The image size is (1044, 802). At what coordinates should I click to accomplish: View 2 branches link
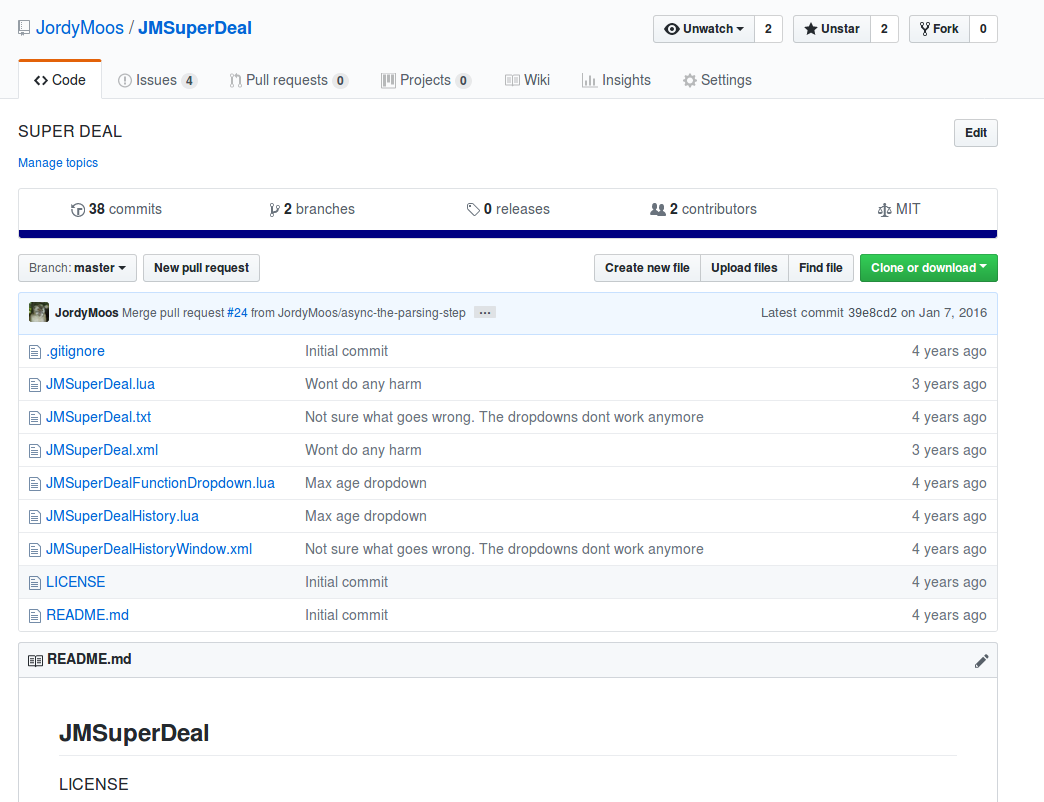312,209
